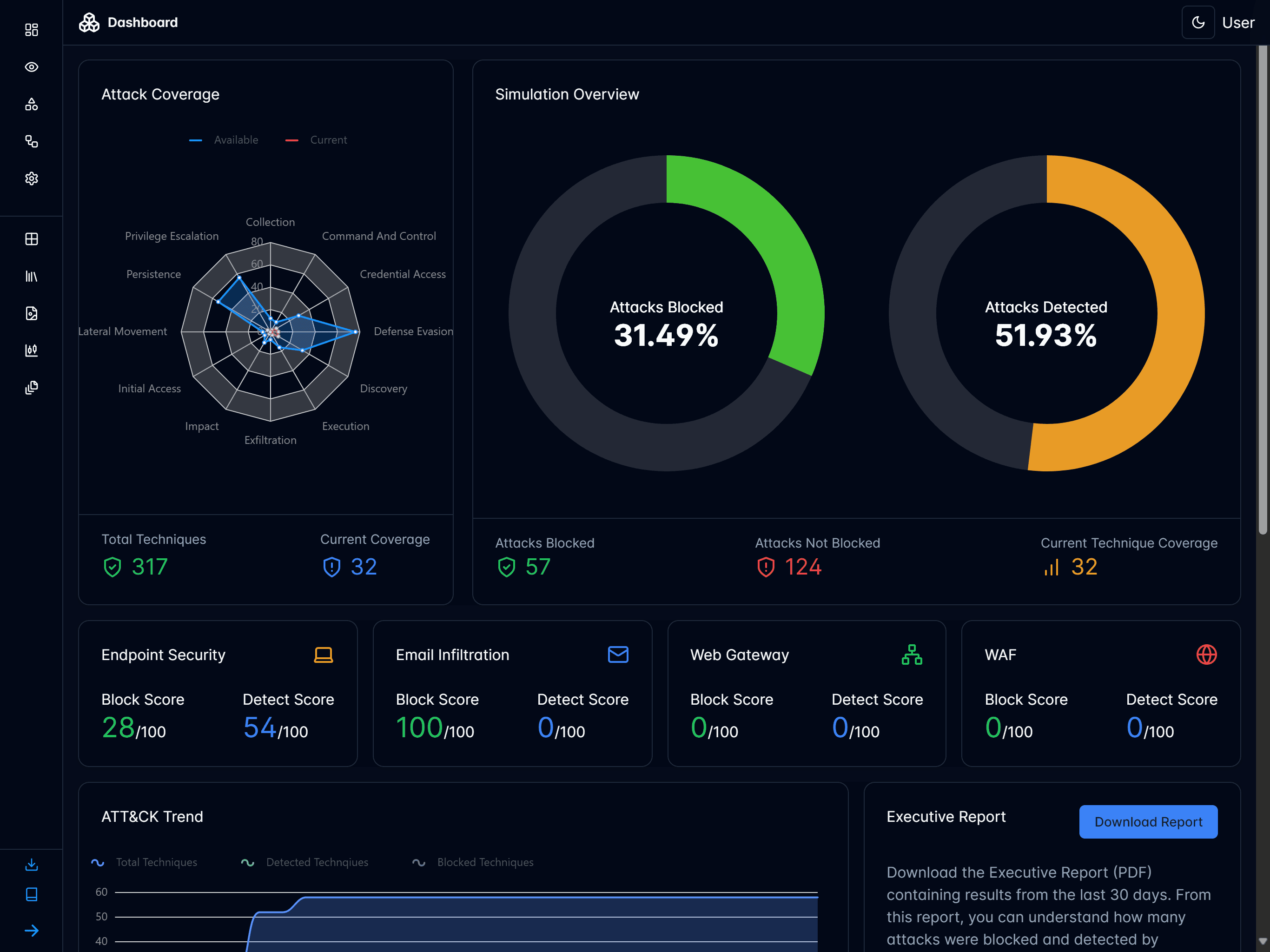Open Settings from the sidebar gear icon
This screenshot has height=952, width=1270.
pos(32,178)
